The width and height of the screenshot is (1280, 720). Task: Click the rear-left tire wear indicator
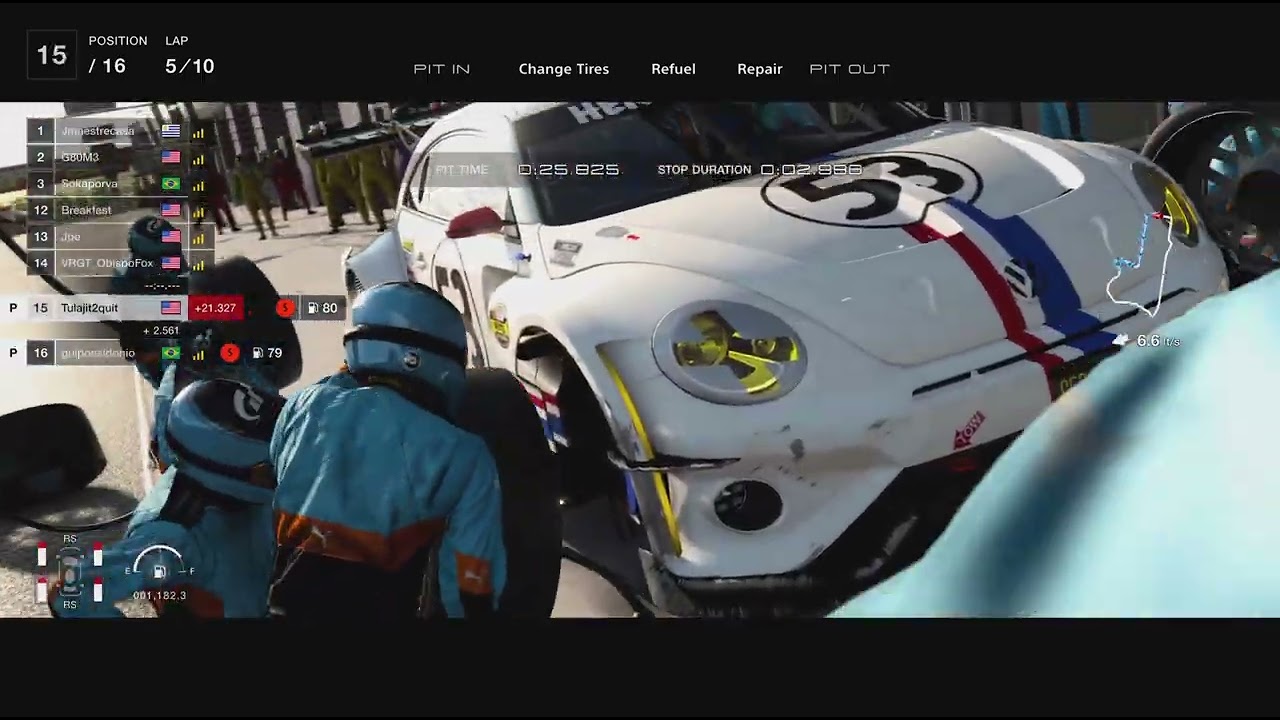click(x=42, y=591)
